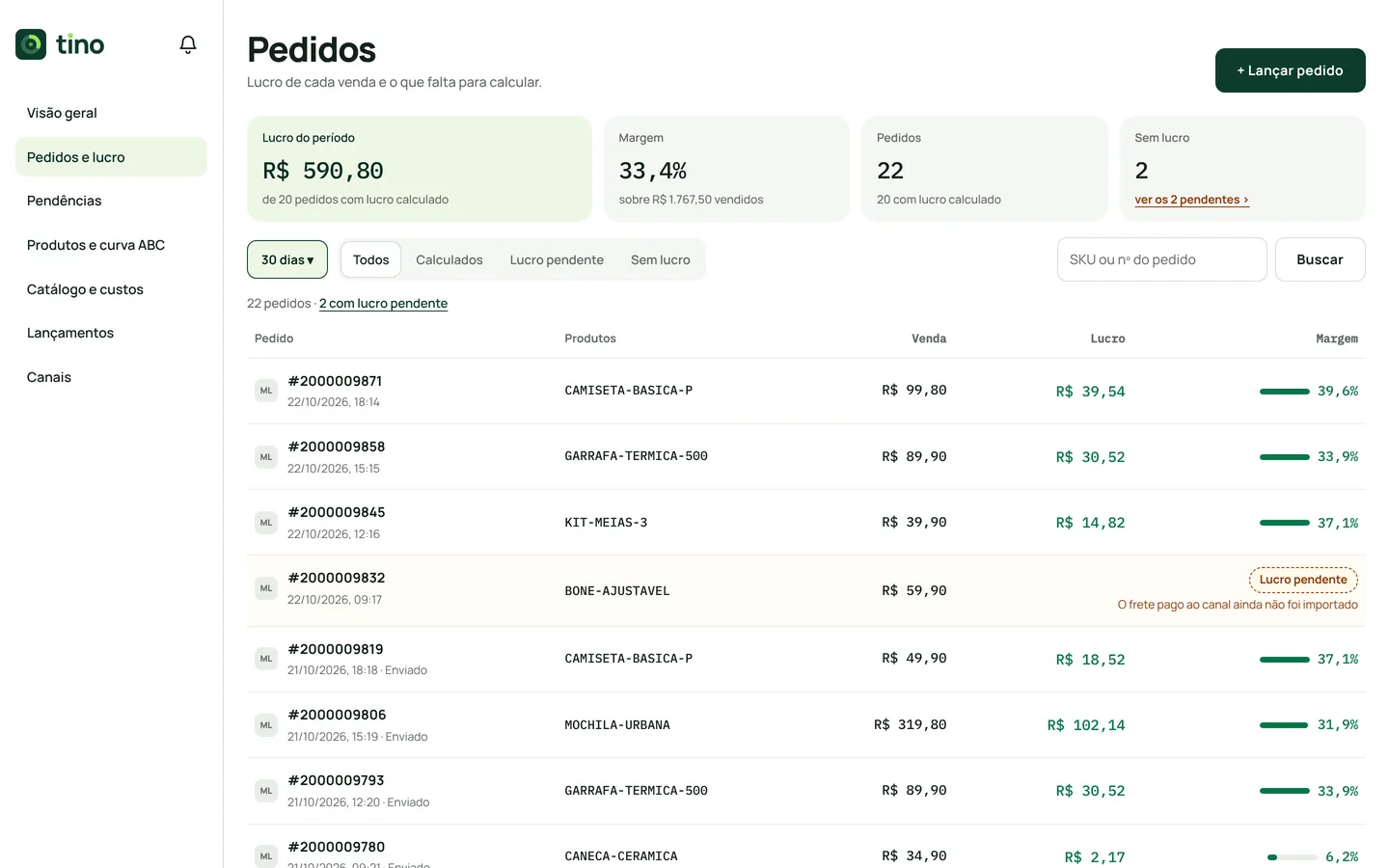Image resolution: width=1389 pixels, height=868 pixels.
Task: Open order #2000009871
Action: point(335,381)
